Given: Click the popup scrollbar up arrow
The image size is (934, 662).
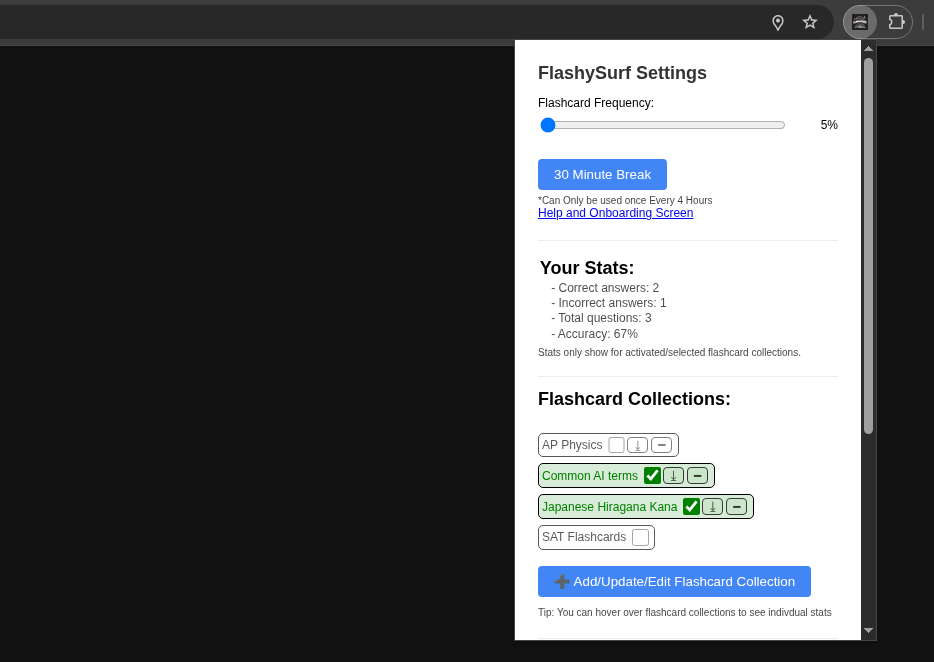Looking at the screenshot, I should click(868, 49).
